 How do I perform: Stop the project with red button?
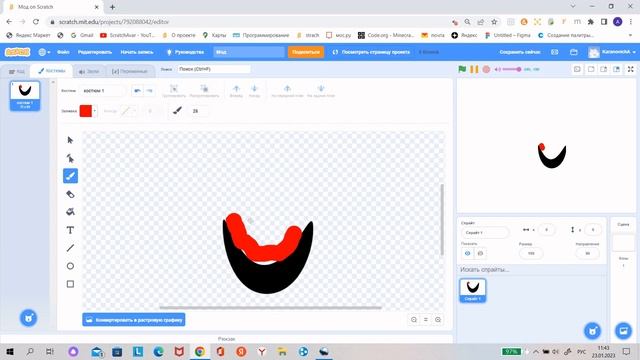[486, 69]
